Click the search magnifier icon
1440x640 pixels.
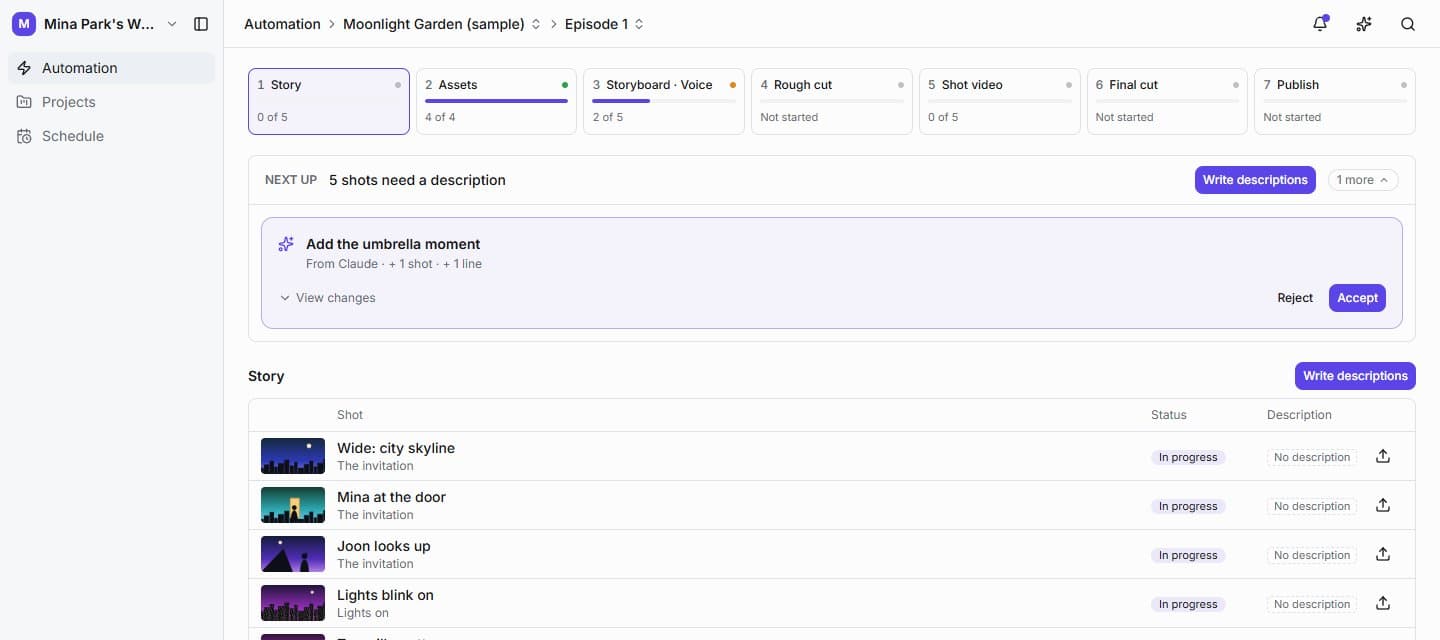click(x=1408, y=24)
